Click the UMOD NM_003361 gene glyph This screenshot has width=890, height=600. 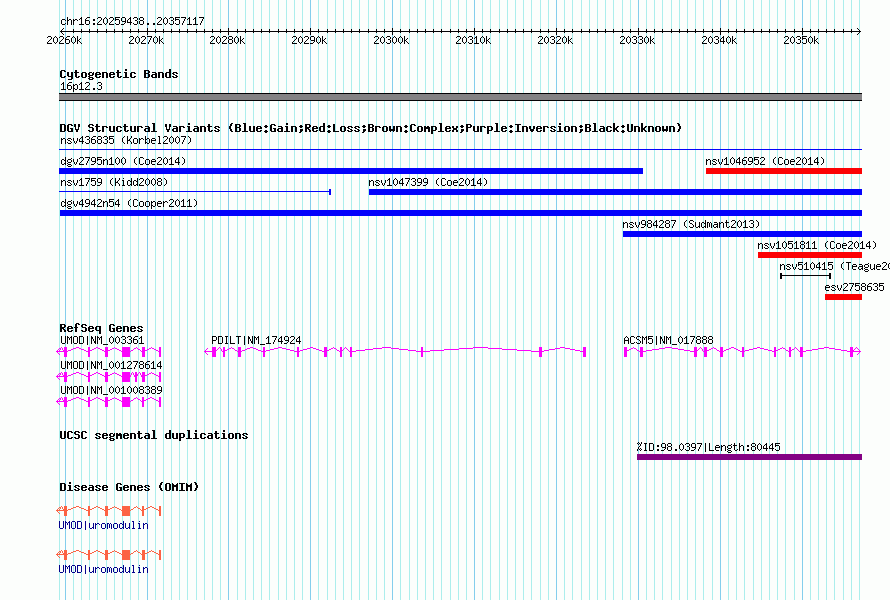[109, 352]
